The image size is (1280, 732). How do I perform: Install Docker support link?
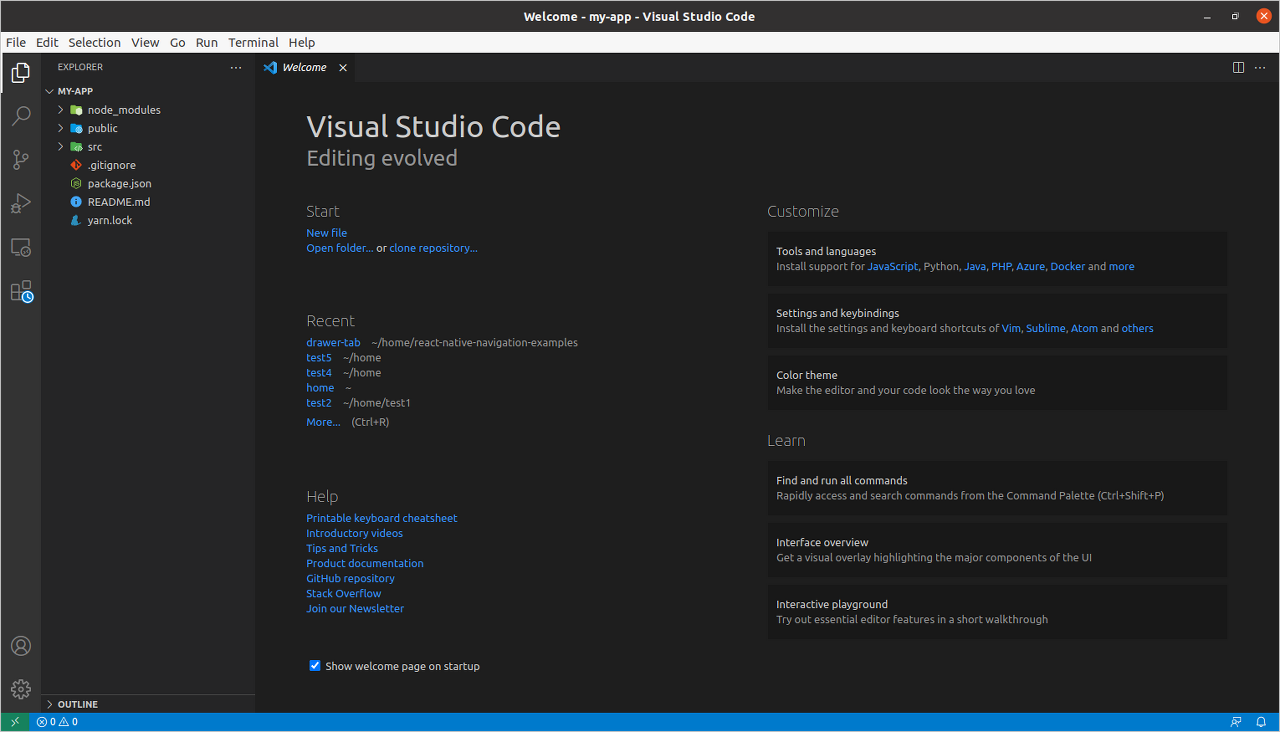(1067, 267)
